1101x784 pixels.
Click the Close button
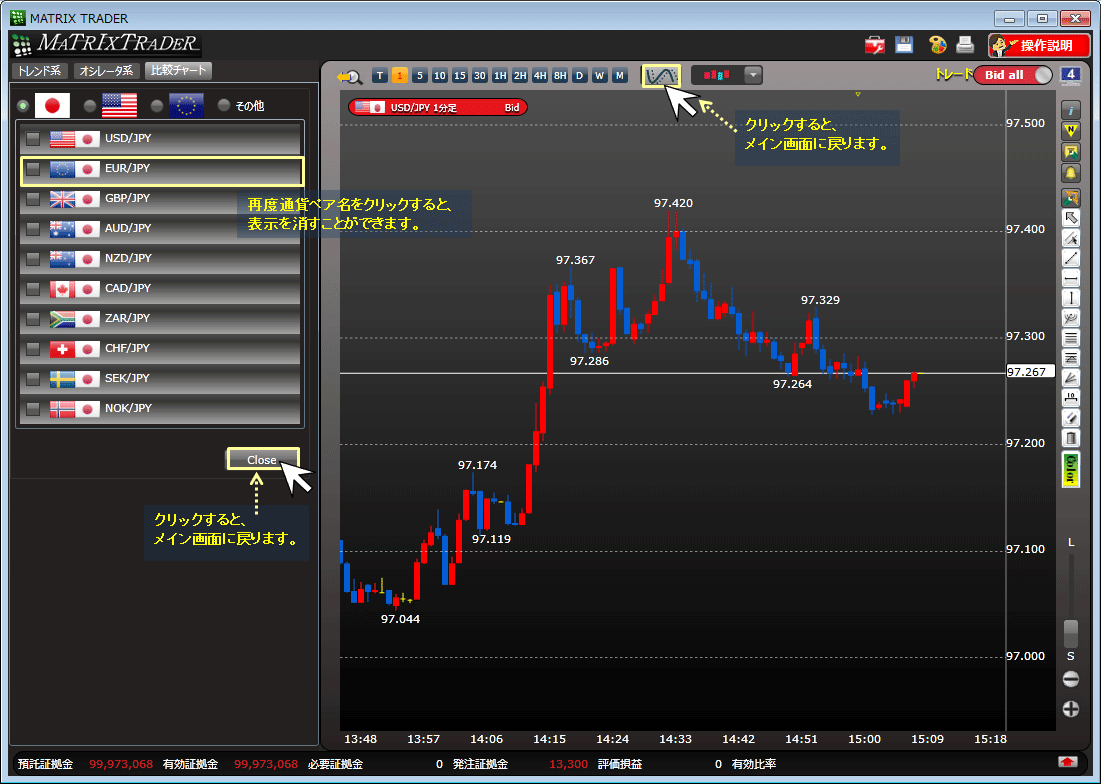click(262, 460)
